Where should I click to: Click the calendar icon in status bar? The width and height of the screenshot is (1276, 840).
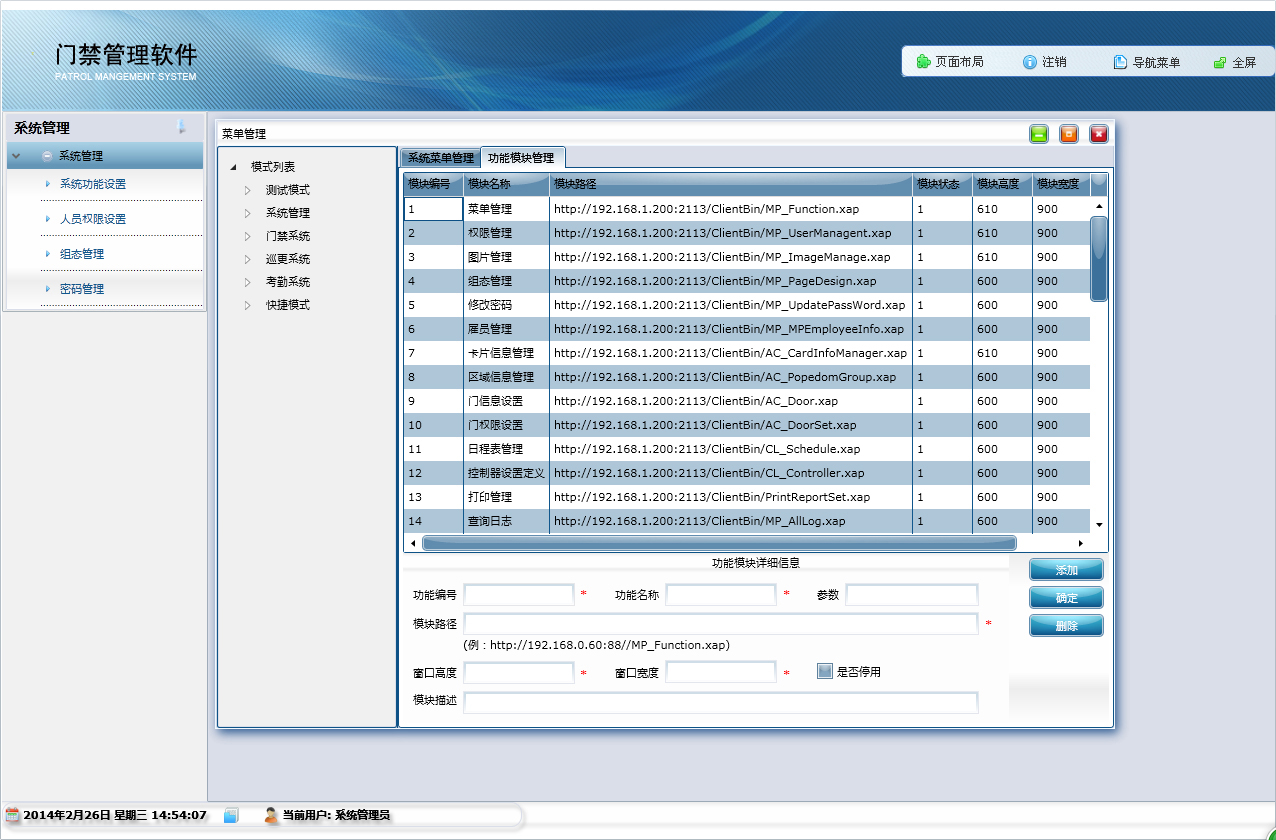coord(13,815)
